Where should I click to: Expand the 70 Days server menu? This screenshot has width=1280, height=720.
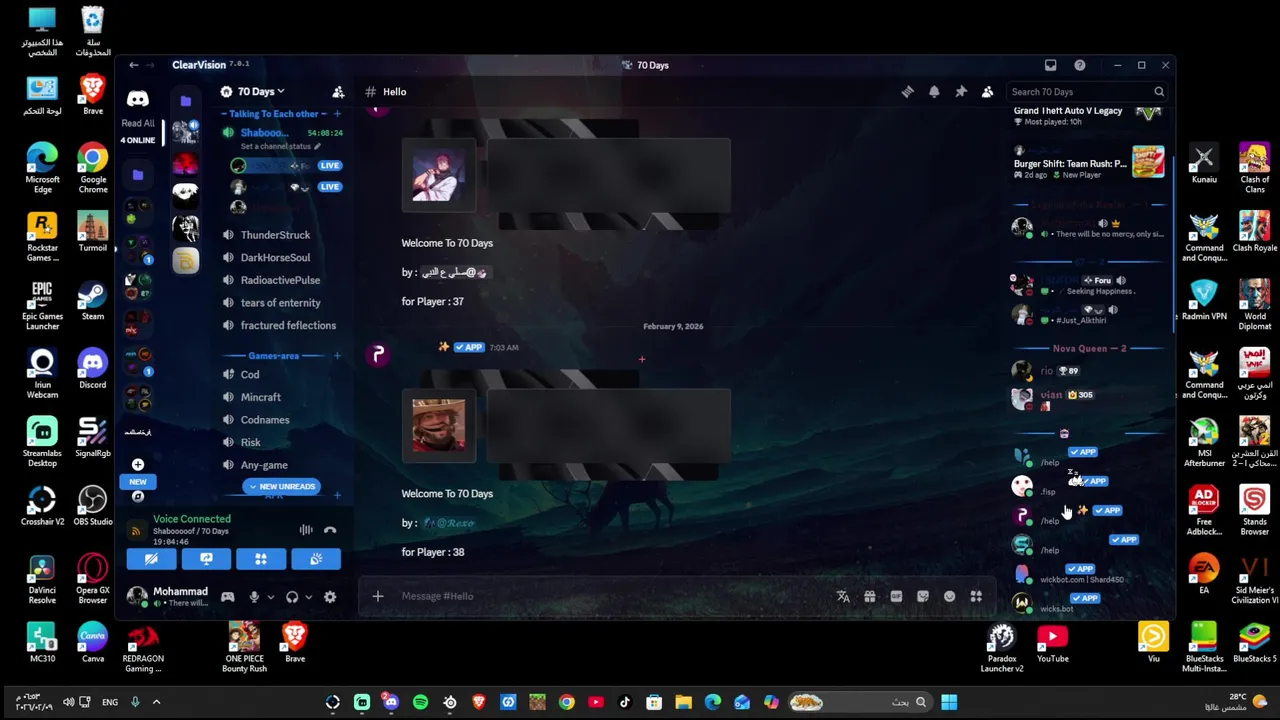[261, 91]
